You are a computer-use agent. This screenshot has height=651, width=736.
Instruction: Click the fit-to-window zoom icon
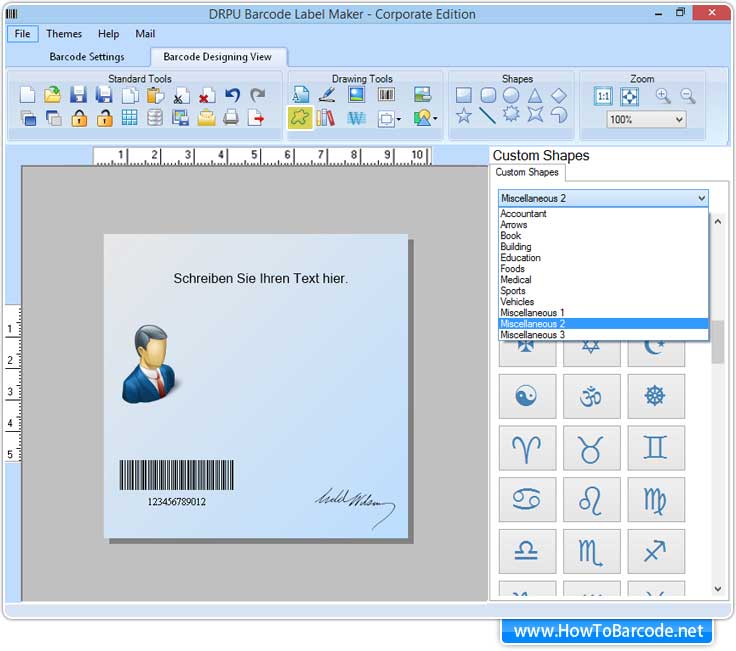(629, 97)
